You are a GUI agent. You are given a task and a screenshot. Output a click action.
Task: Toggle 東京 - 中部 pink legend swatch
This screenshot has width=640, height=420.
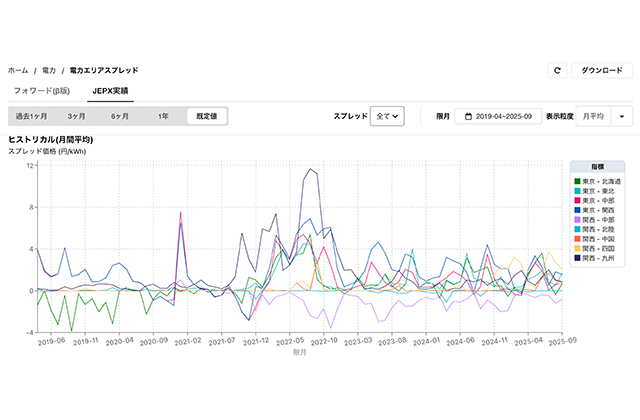pos(577,199)
